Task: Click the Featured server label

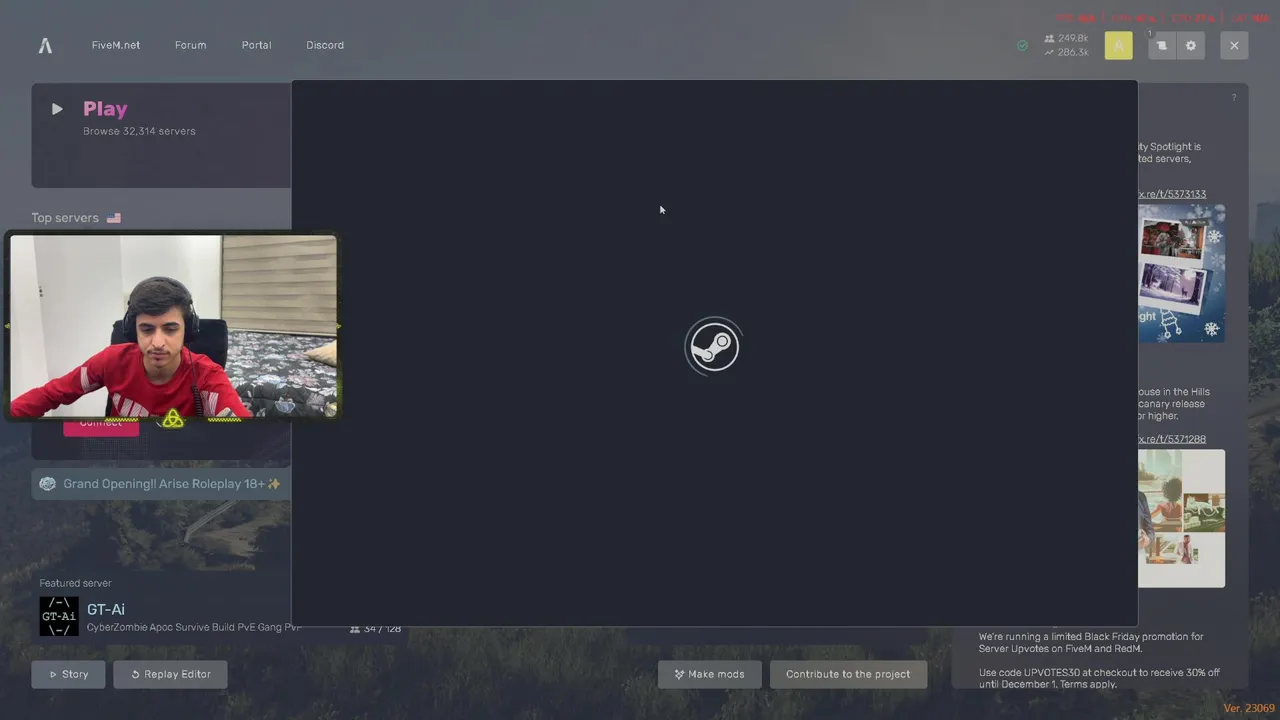Action: tap(75, 583)
